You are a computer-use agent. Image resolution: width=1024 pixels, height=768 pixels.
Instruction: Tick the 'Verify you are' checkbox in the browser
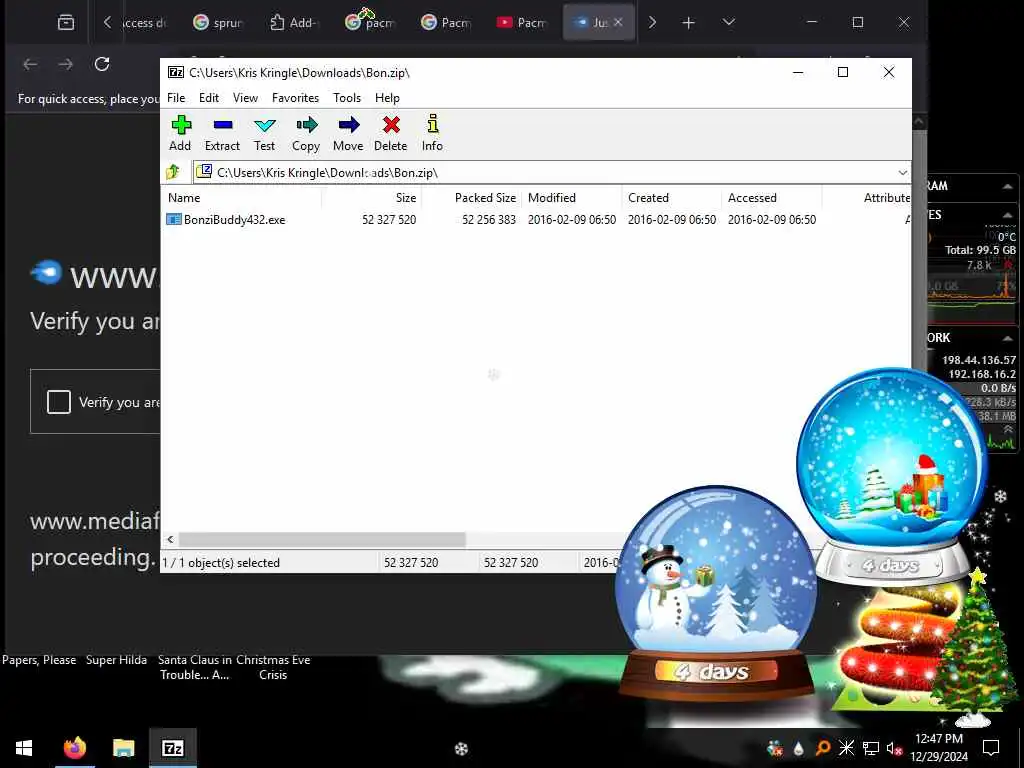59,402
